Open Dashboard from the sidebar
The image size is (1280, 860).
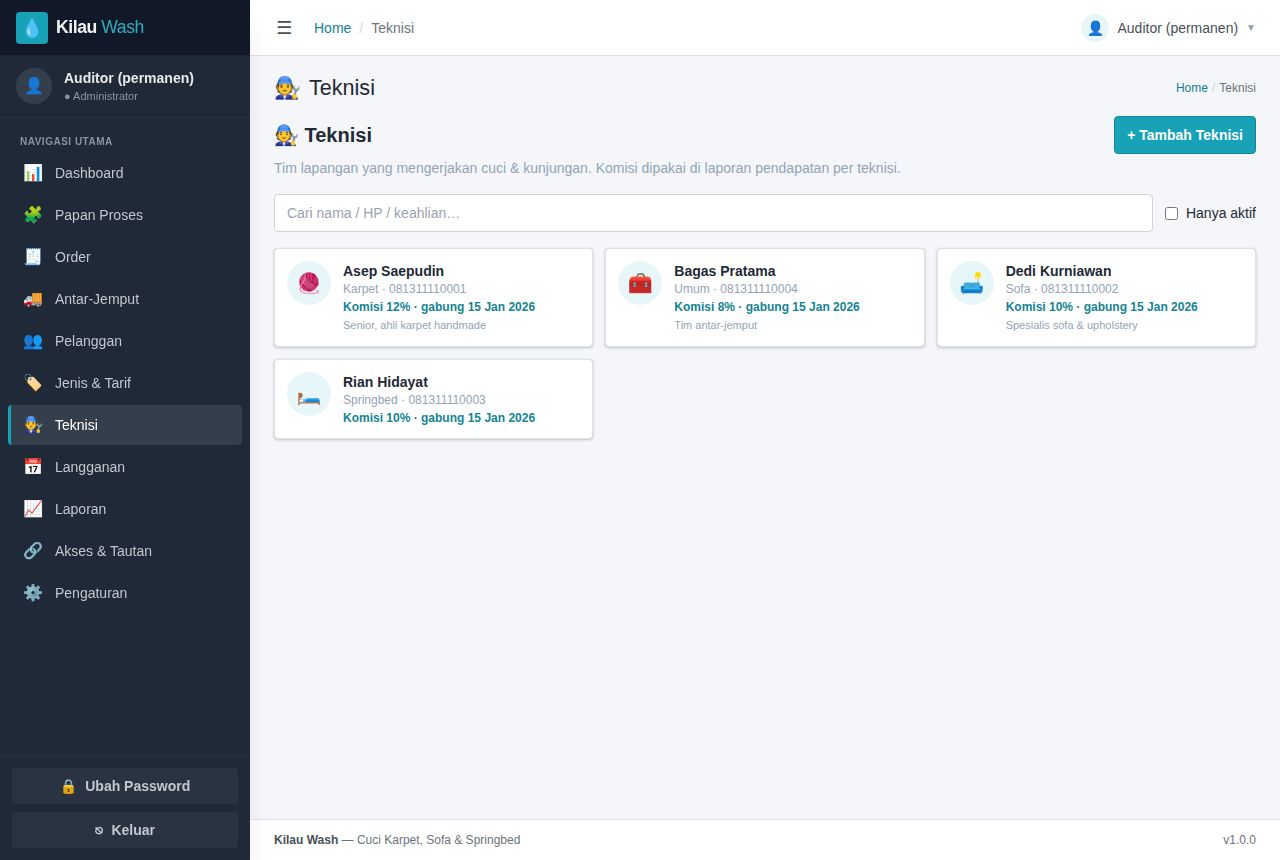(125, 173)
